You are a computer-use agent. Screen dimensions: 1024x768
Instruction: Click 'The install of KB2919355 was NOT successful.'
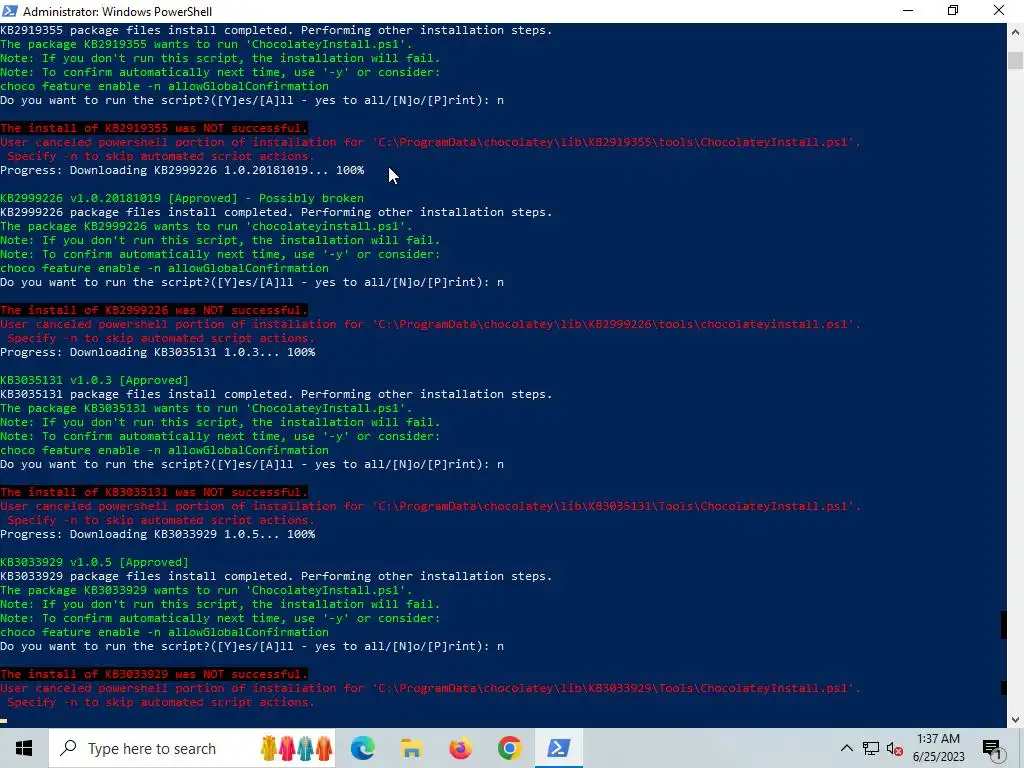153,128
